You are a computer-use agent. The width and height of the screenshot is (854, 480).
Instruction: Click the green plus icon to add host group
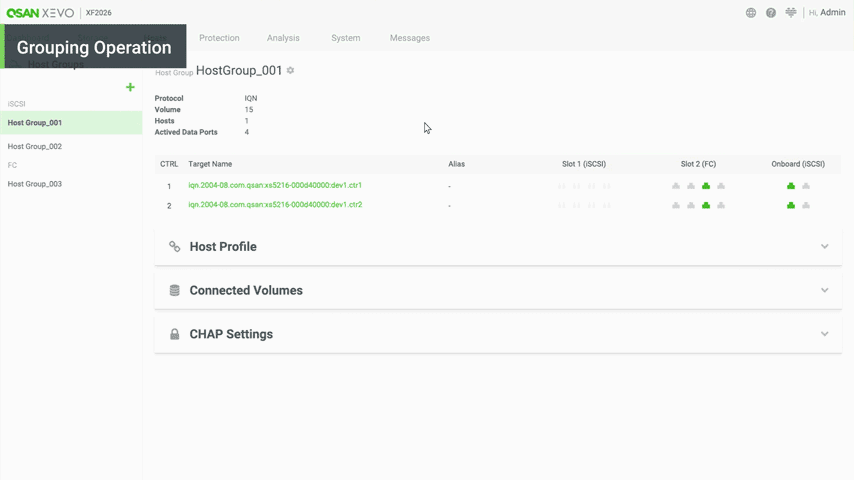point(130,87)
